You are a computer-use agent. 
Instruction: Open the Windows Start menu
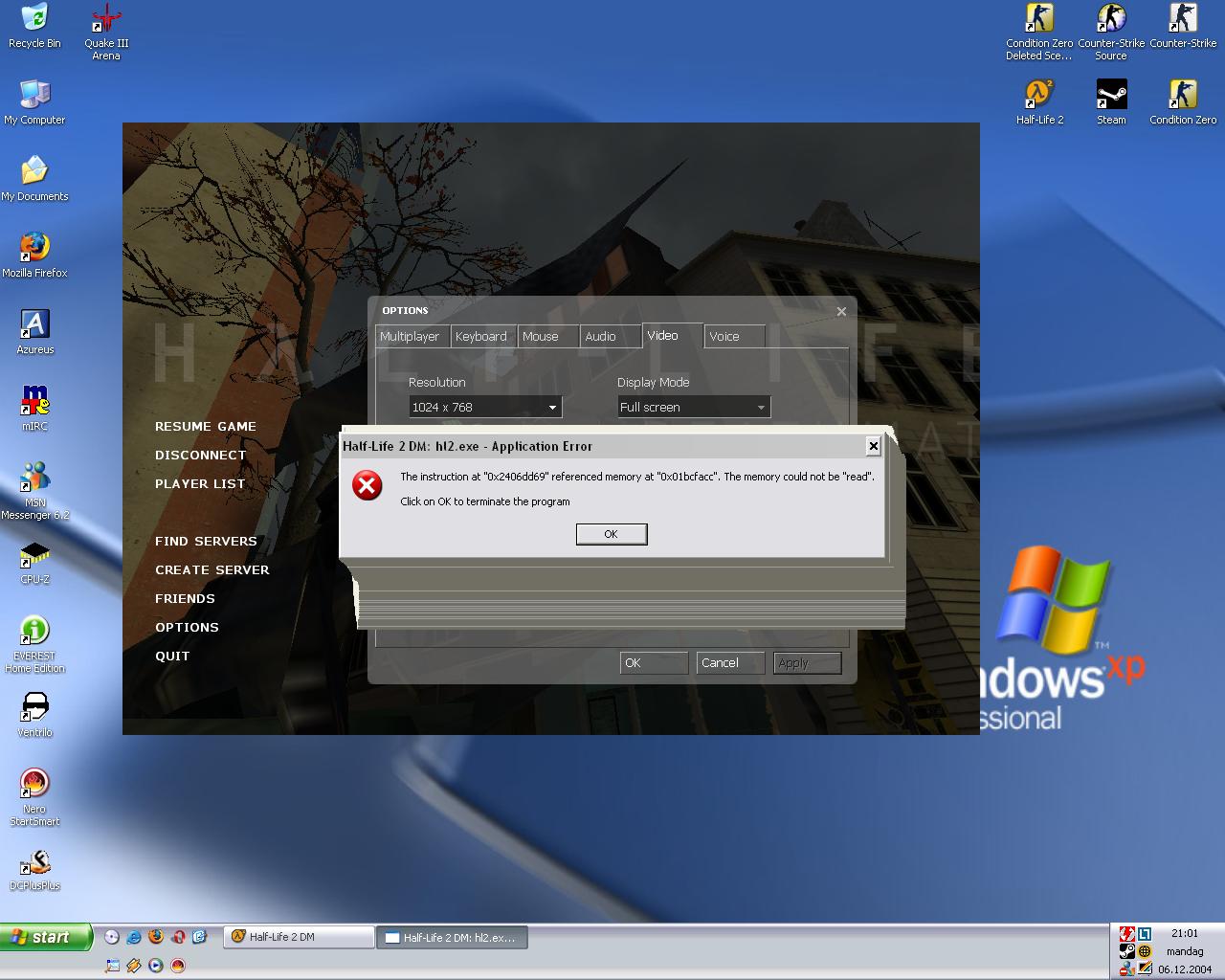click(x=46, y=937)
